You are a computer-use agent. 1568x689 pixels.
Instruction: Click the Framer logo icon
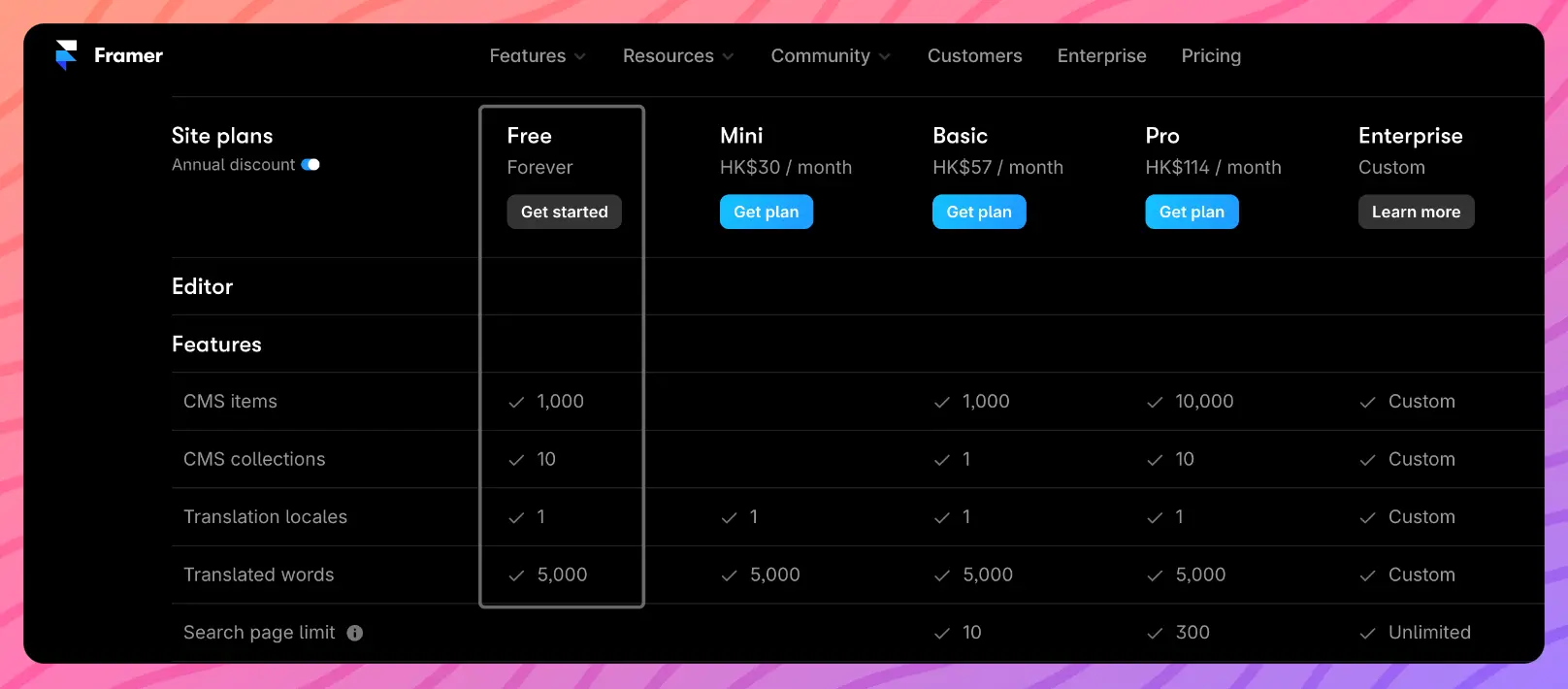pyautogui.click(x=66, y=55)
